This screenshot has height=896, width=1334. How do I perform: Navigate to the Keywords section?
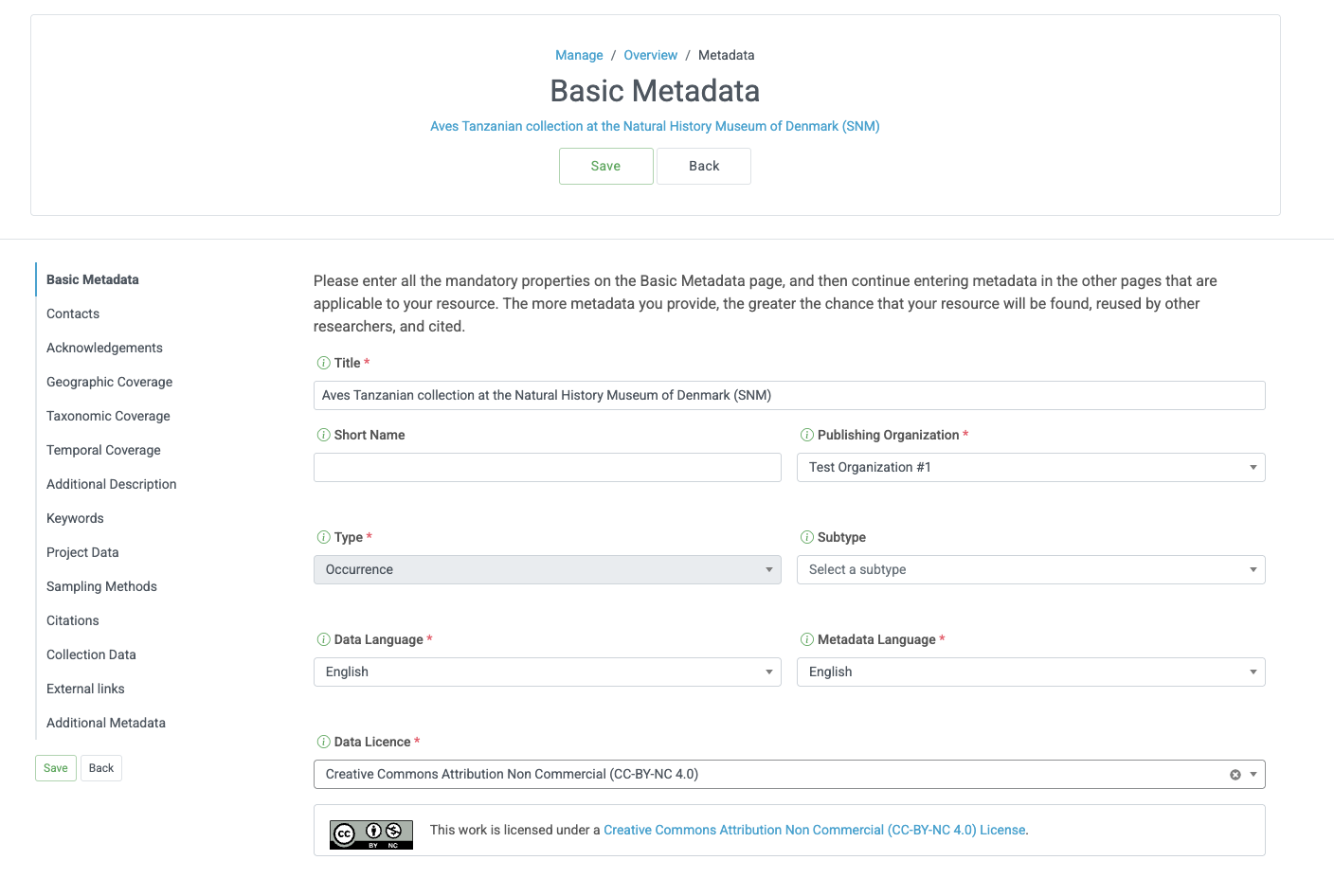[x=75, y=518]
